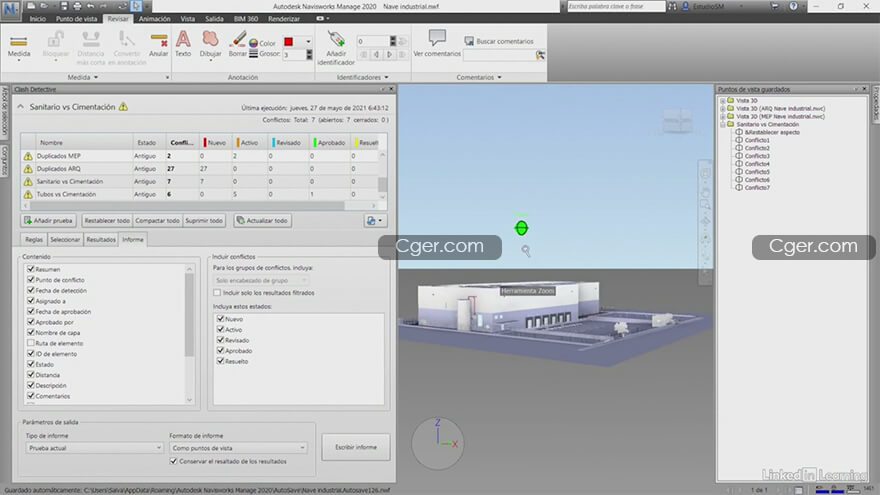
Task: Switch to the Resultados tab
Action: [x=101, y=240]
